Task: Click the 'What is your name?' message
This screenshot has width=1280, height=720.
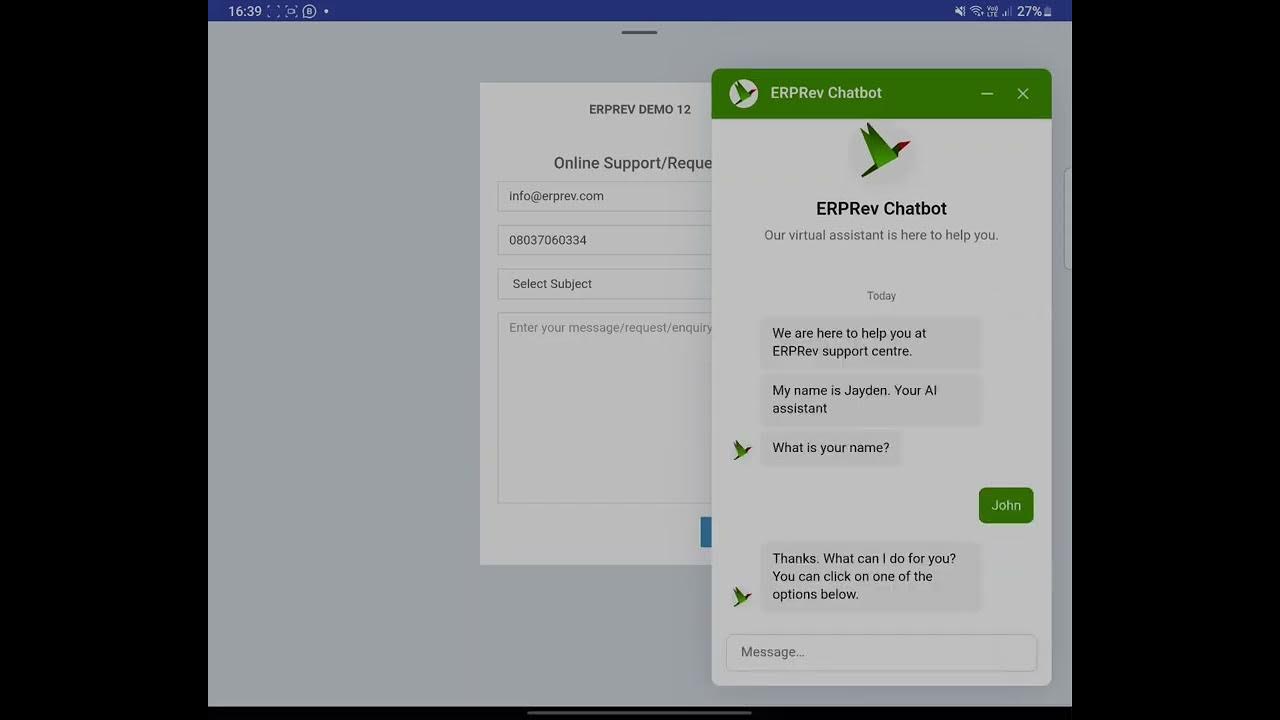Action: [831, 447]
